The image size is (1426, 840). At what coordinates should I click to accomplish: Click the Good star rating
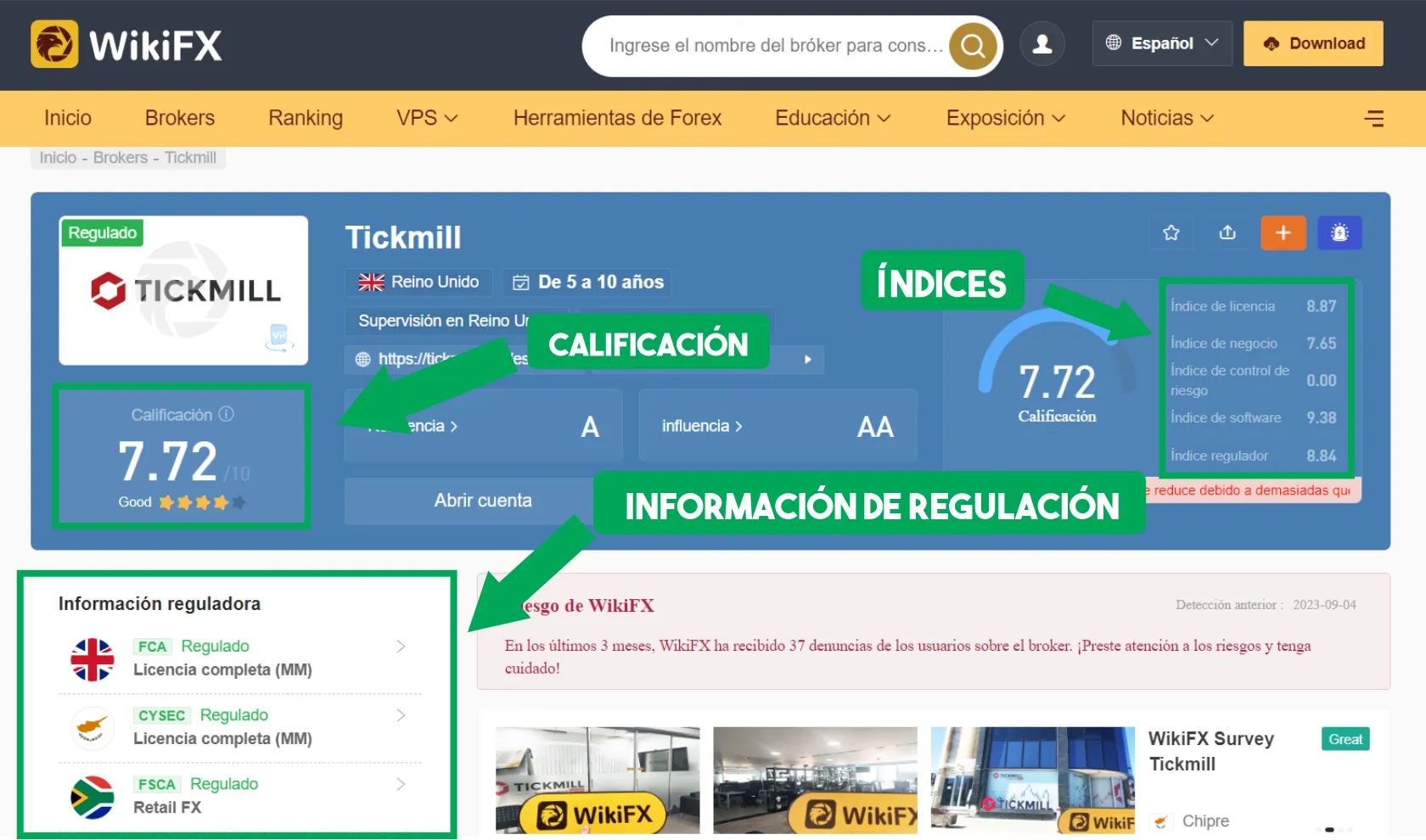click(x=182, y=502)
